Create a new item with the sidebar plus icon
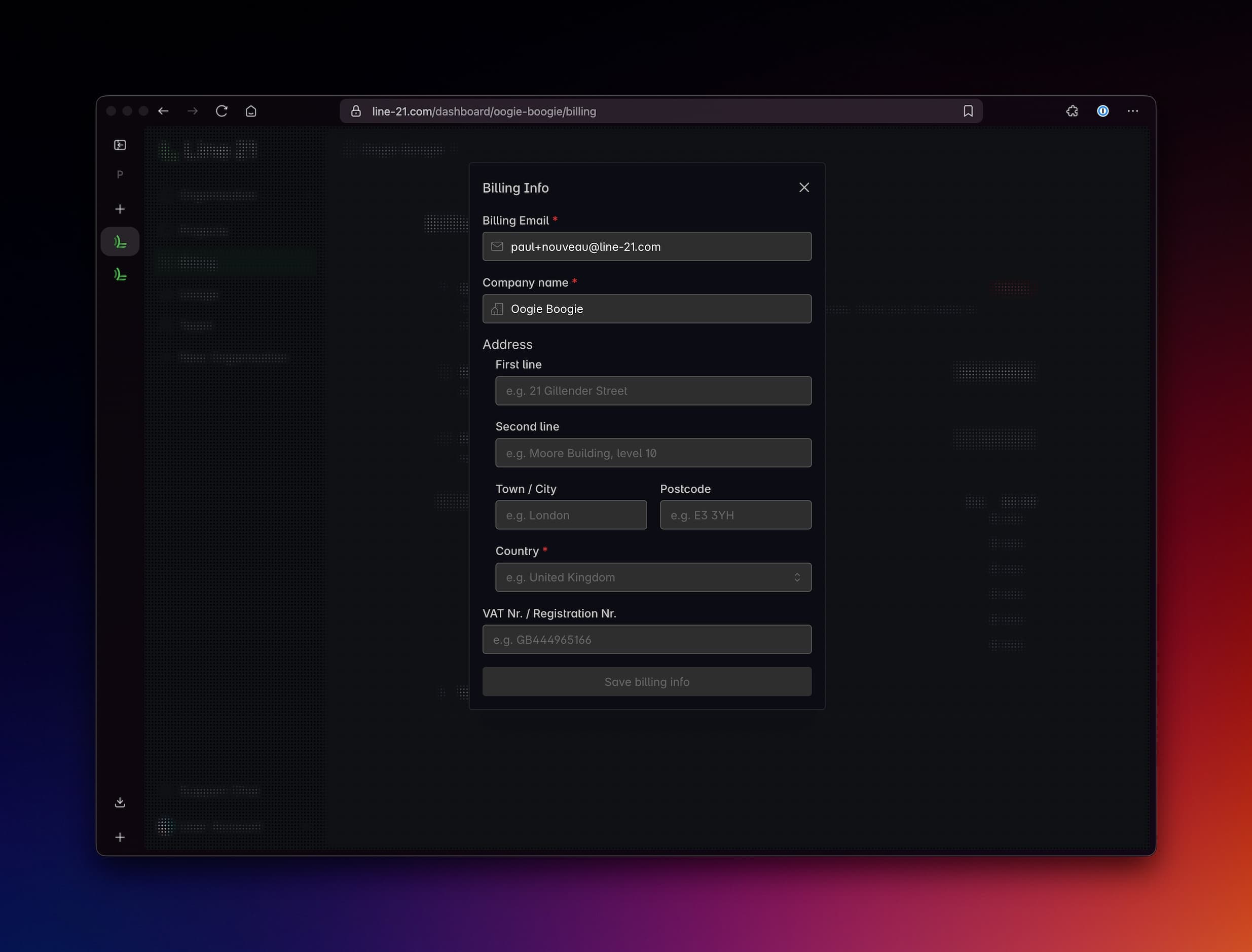This screenshot has width=1252, height=952. pyautogui.click(x=120, y=208)
